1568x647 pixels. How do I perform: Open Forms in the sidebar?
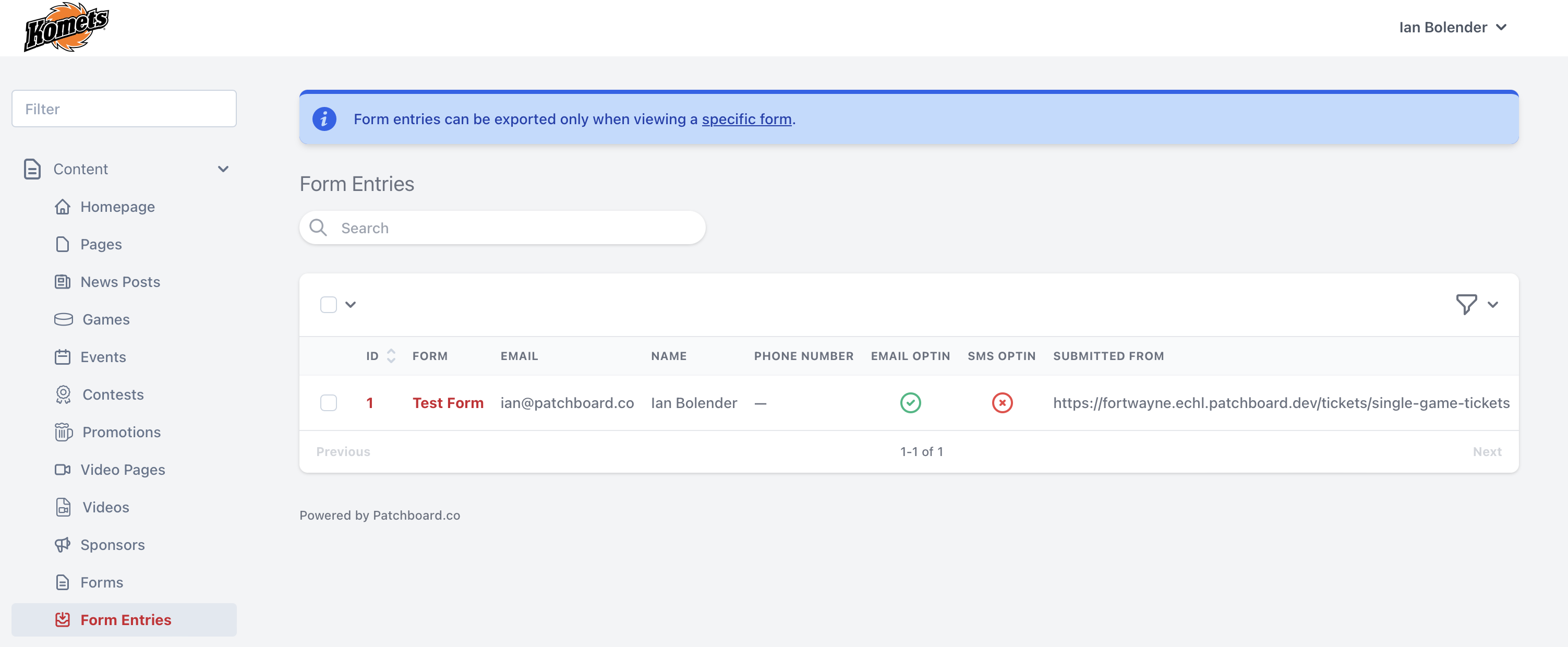tap(102, 582)
